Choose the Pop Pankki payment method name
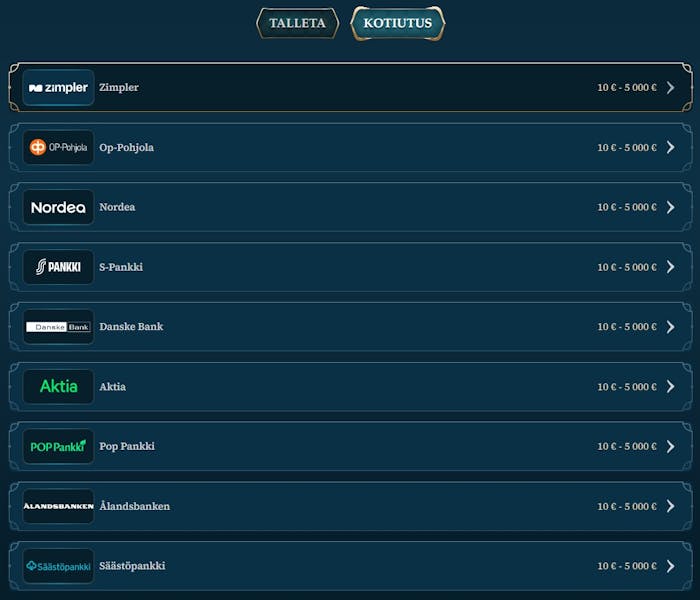 (127, 446)
